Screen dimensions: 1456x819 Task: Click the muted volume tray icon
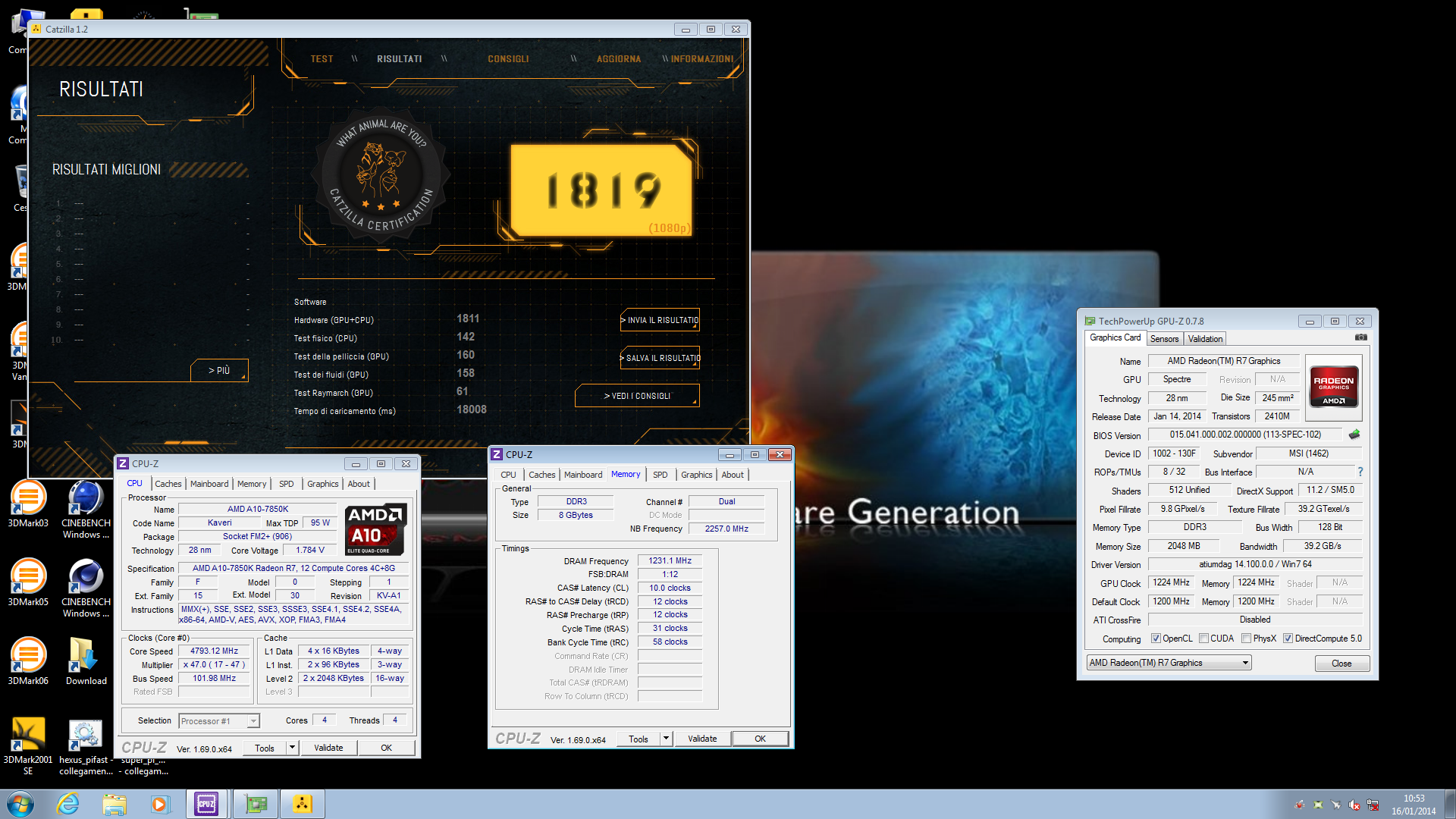(1354, 805)
